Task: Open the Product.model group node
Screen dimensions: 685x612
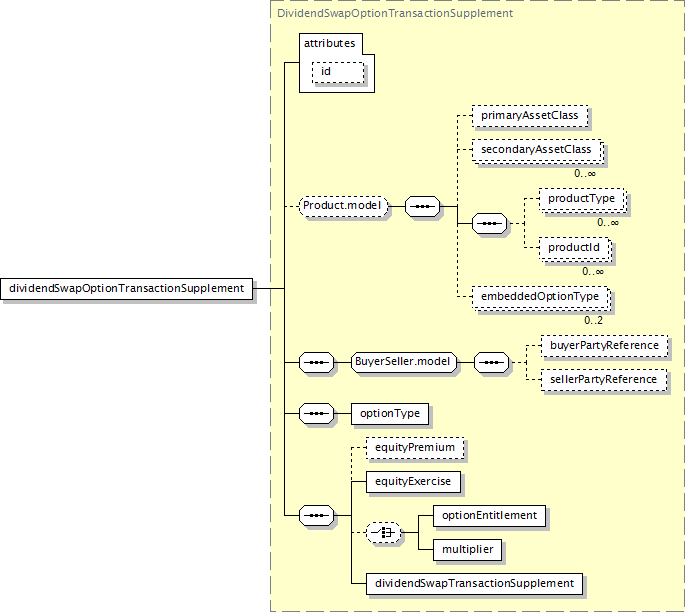Action: point(343,207)
